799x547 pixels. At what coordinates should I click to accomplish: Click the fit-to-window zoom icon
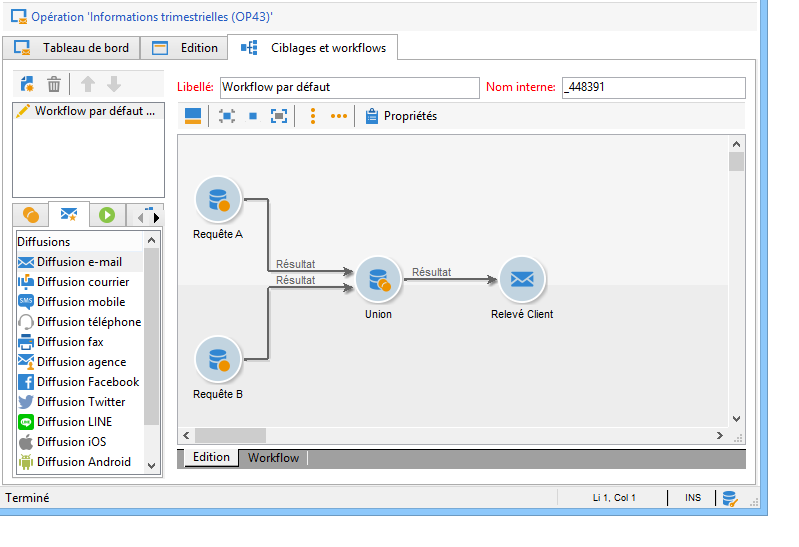click(279, 116)
